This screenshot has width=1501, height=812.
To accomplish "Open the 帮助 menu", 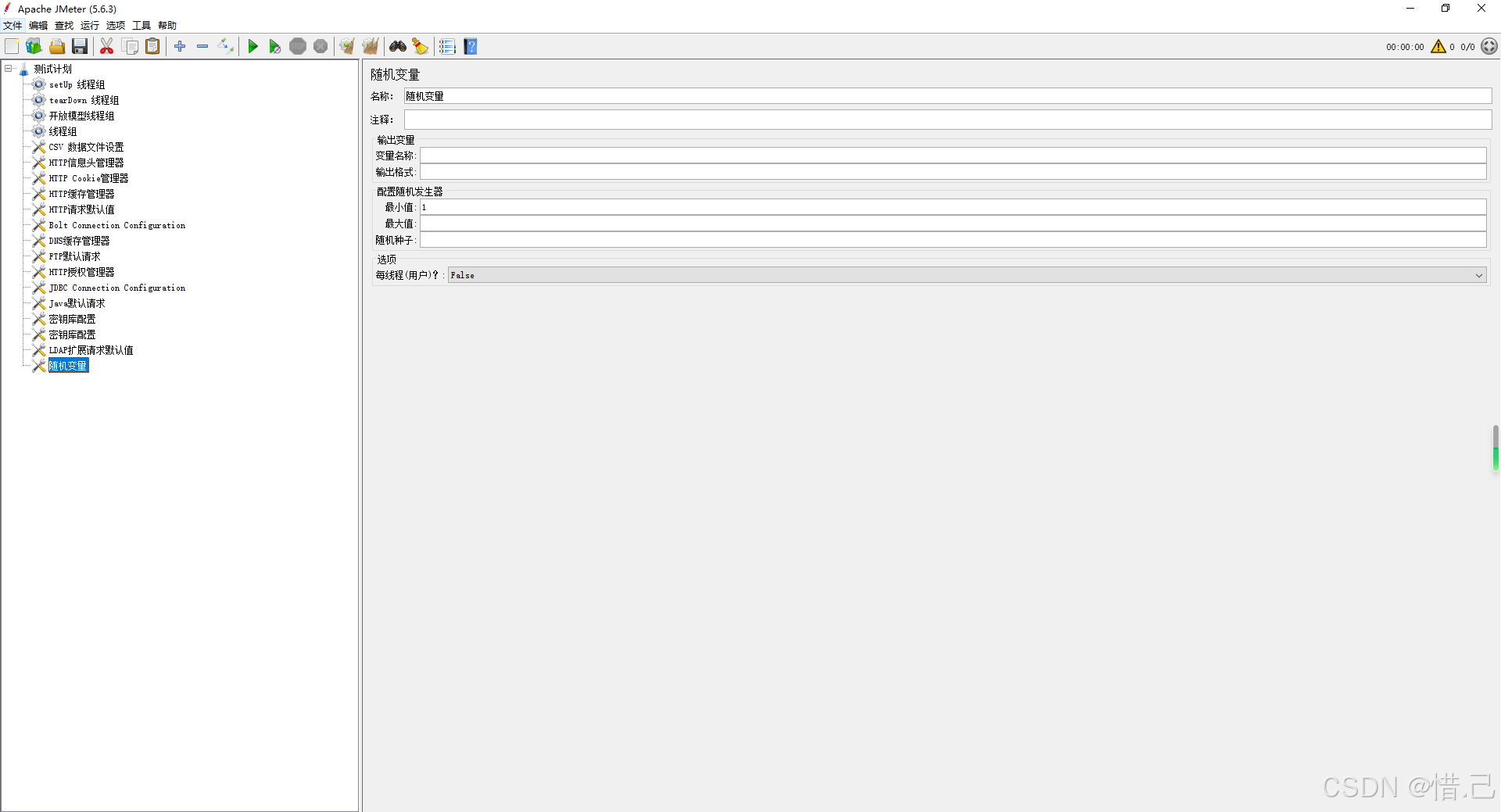I will click(167, 26).
